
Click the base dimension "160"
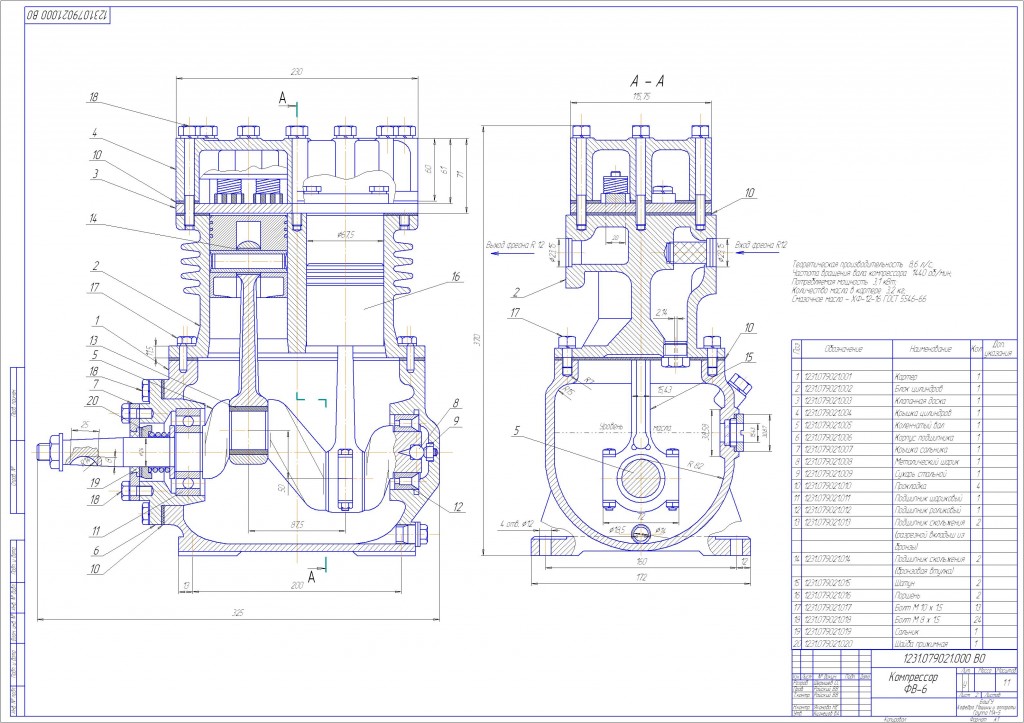pyautogui.click(x=641, y=561)
